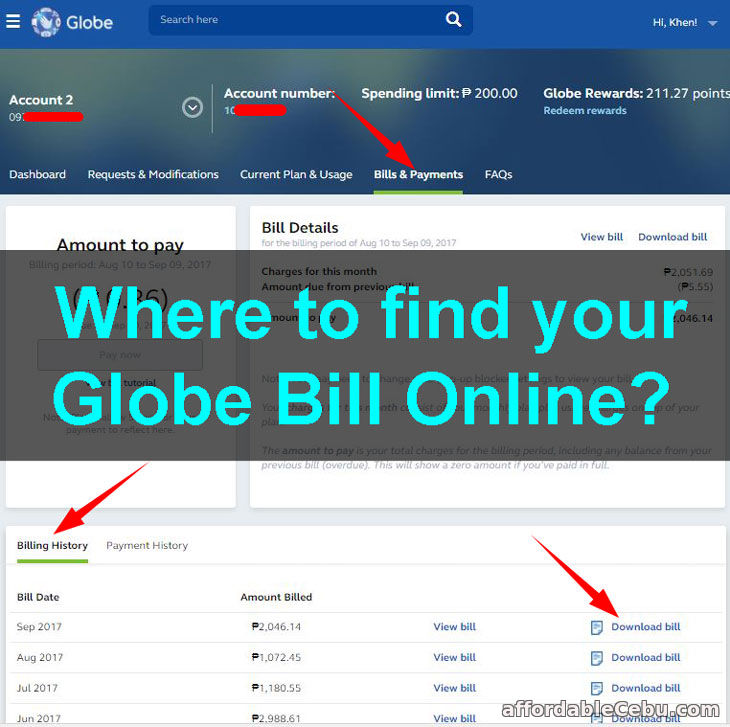Open the hamburger menu icon

tap(13, 21)
